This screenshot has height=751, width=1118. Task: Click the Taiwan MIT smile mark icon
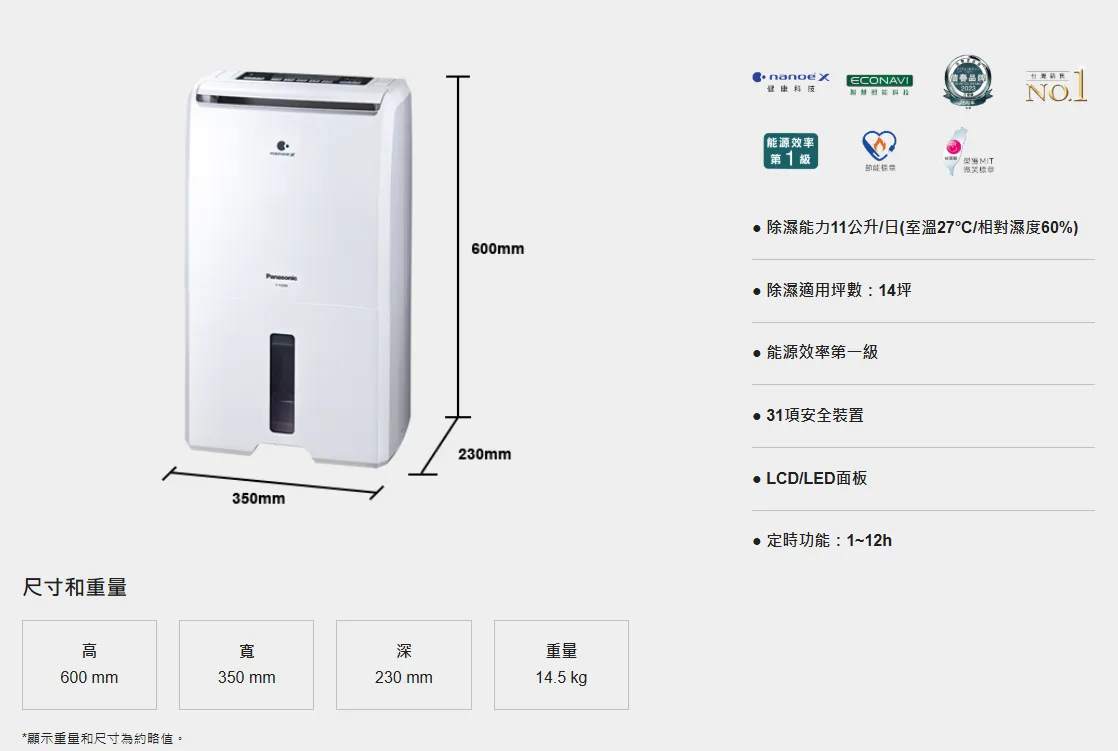[x=968, y=152]
